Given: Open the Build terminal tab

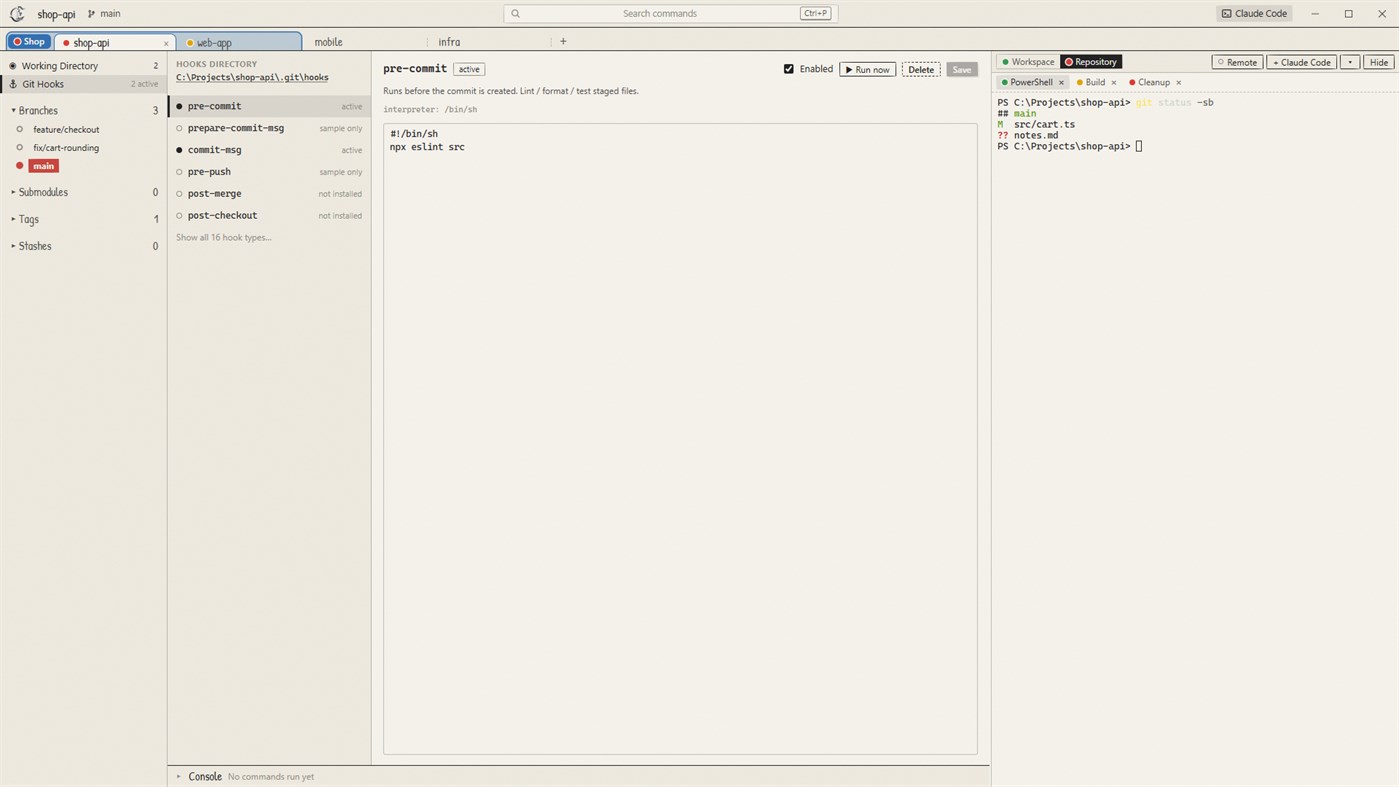Looking at the screenshot, I should point(1095,83).
